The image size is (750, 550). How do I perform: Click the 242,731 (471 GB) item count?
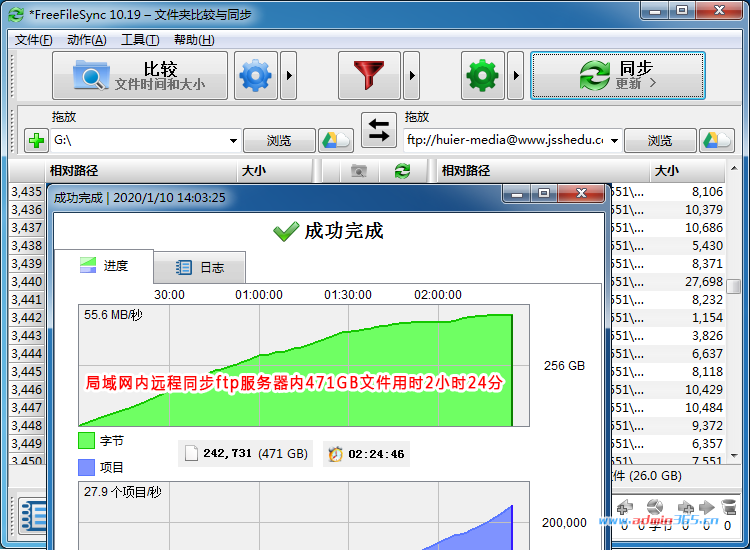tap(255, 453)
